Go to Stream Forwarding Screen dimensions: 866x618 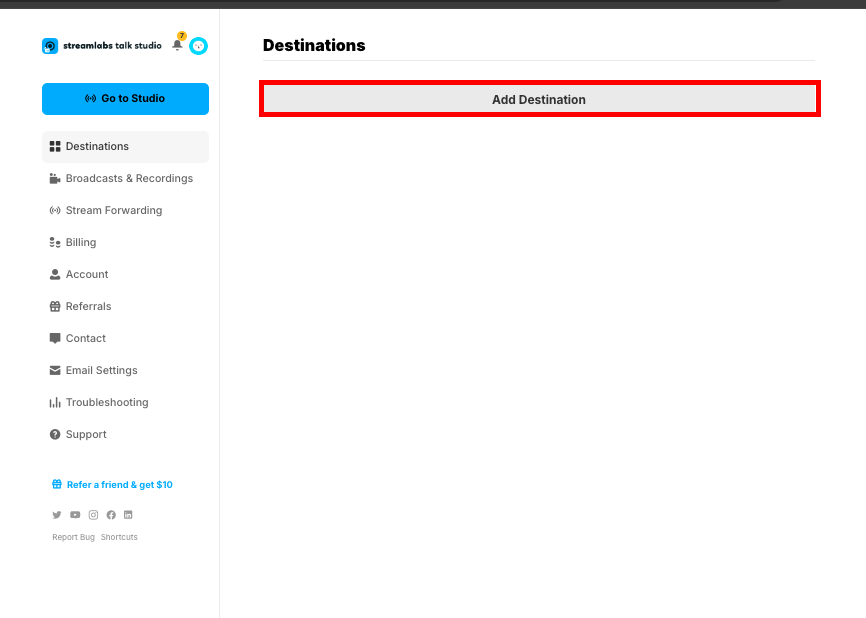(113, 210)
